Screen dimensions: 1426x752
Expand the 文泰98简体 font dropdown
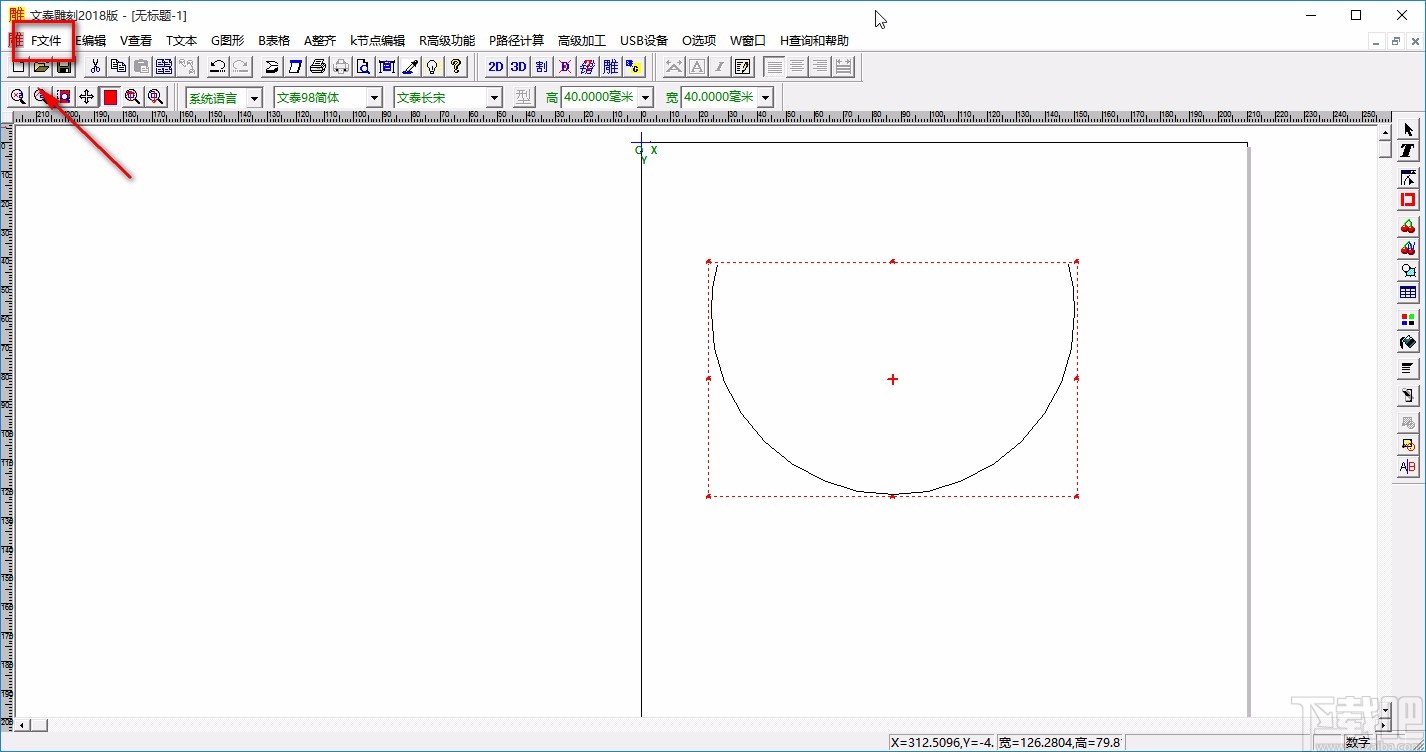click(374, 97)
